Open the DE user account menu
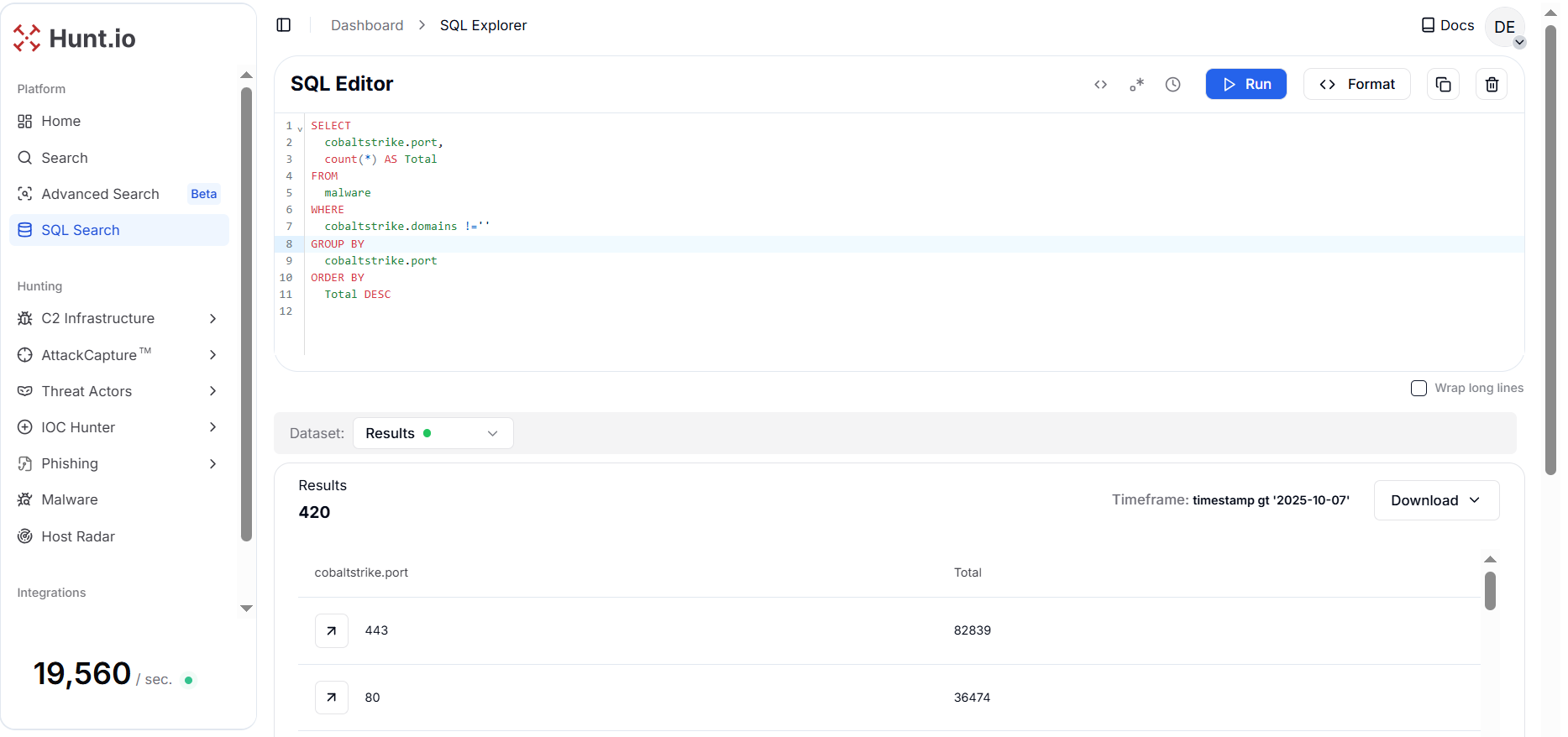This screenshot has width=1568, height=737. coord(1505,27)
